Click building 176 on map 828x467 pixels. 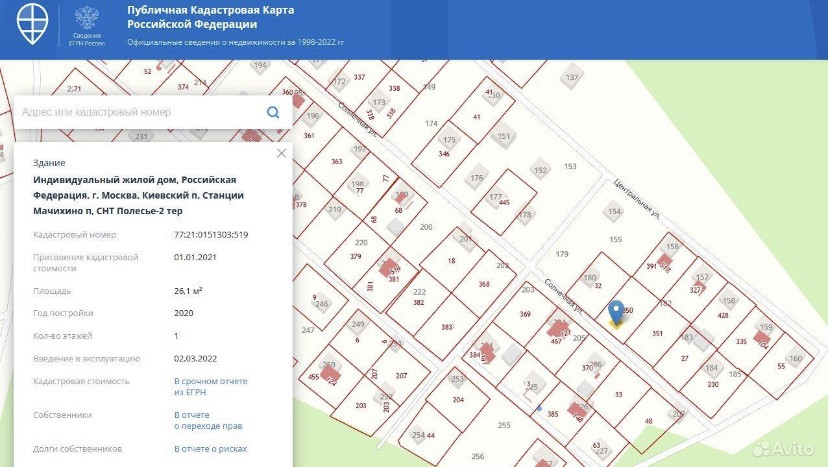click(476, 178)
